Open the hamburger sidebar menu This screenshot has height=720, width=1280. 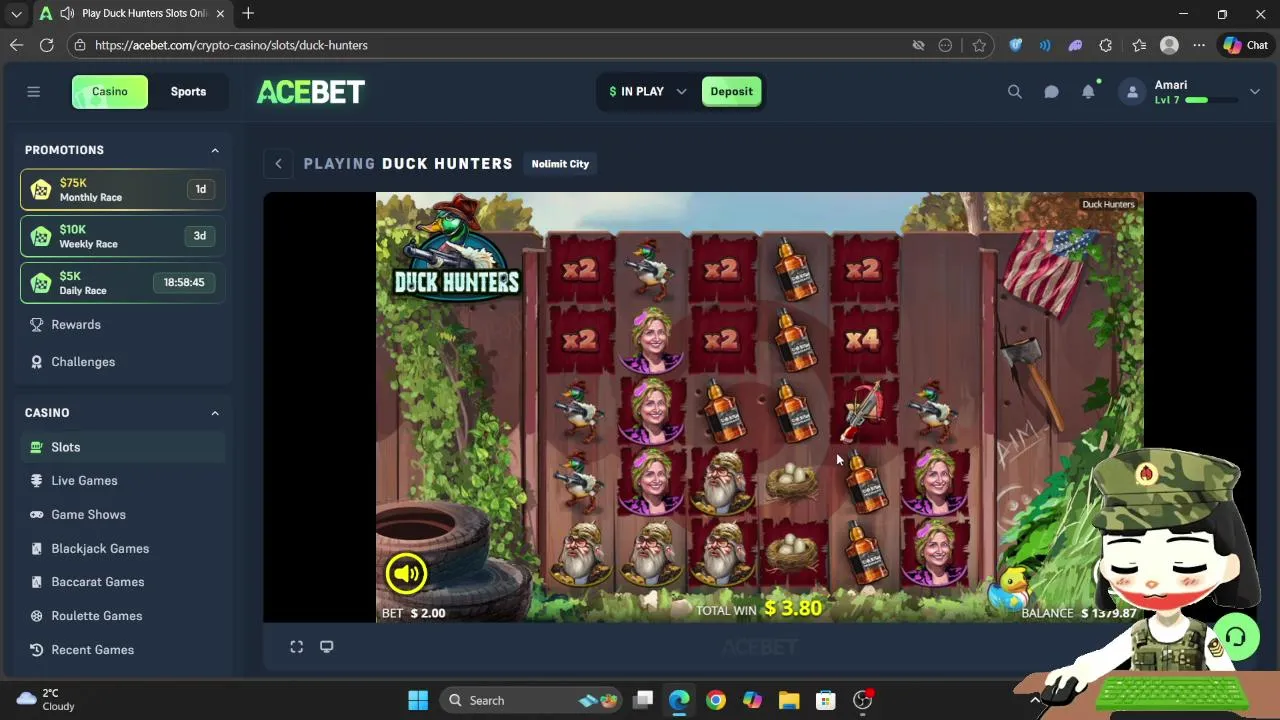[x=33, y=92]
